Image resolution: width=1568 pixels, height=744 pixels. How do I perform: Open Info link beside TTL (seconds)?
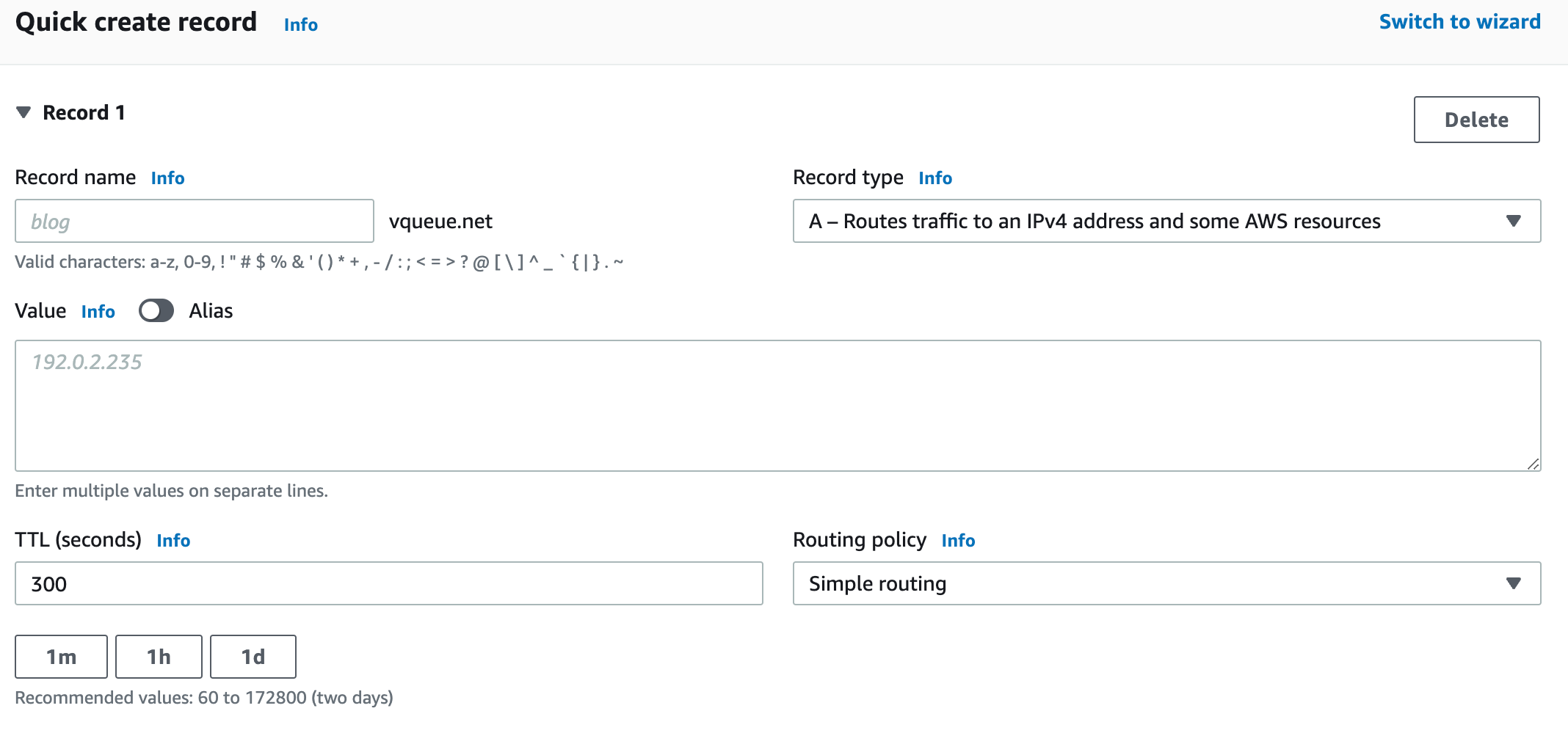coord(173,541)
